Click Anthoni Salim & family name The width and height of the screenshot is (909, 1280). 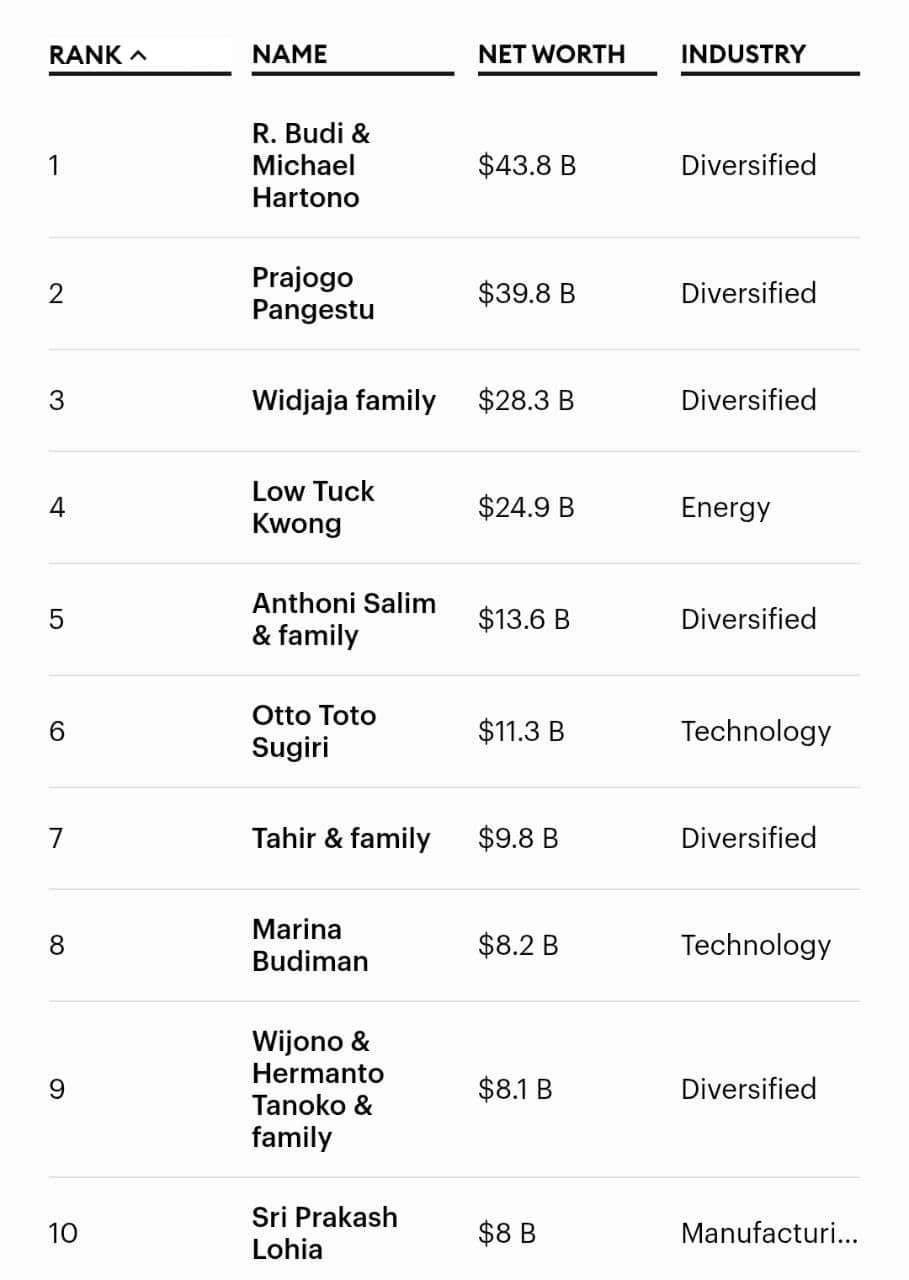[x=343, y=620]
